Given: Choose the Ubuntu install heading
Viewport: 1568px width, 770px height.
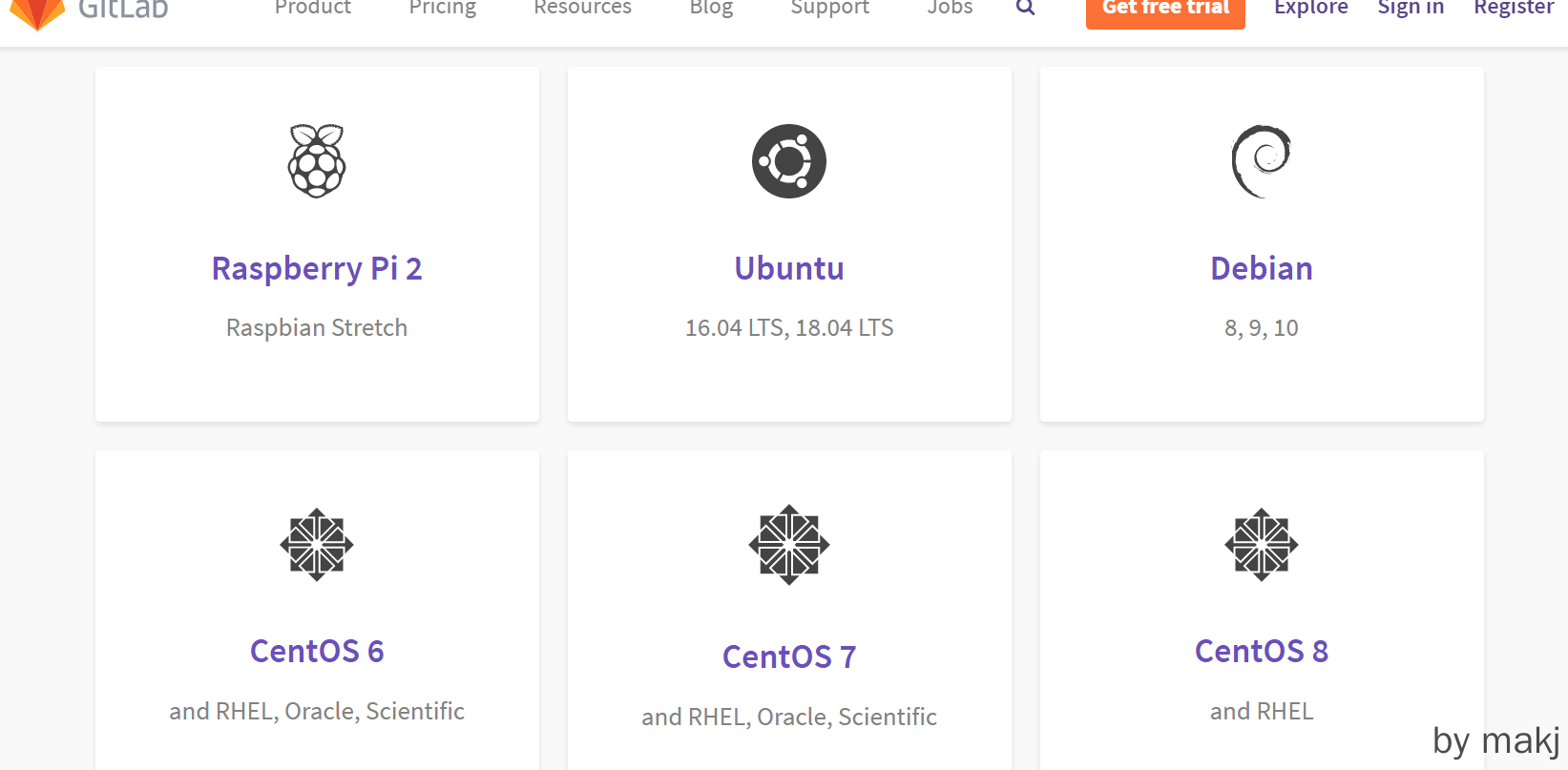Looking at the screenshot, I should click(788, 269).
